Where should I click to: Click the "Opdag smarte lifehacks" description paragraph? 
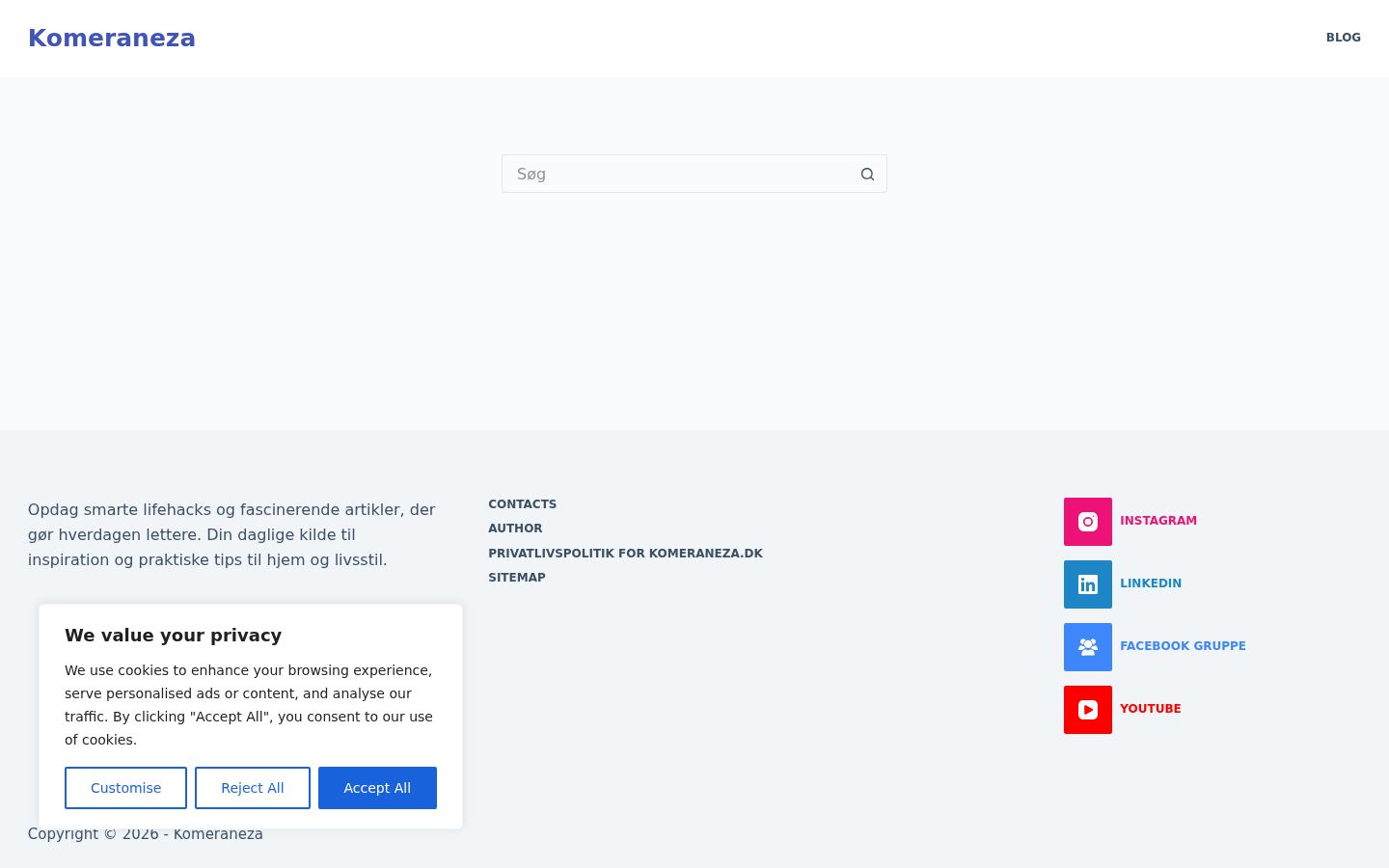[x=231, y=534]
